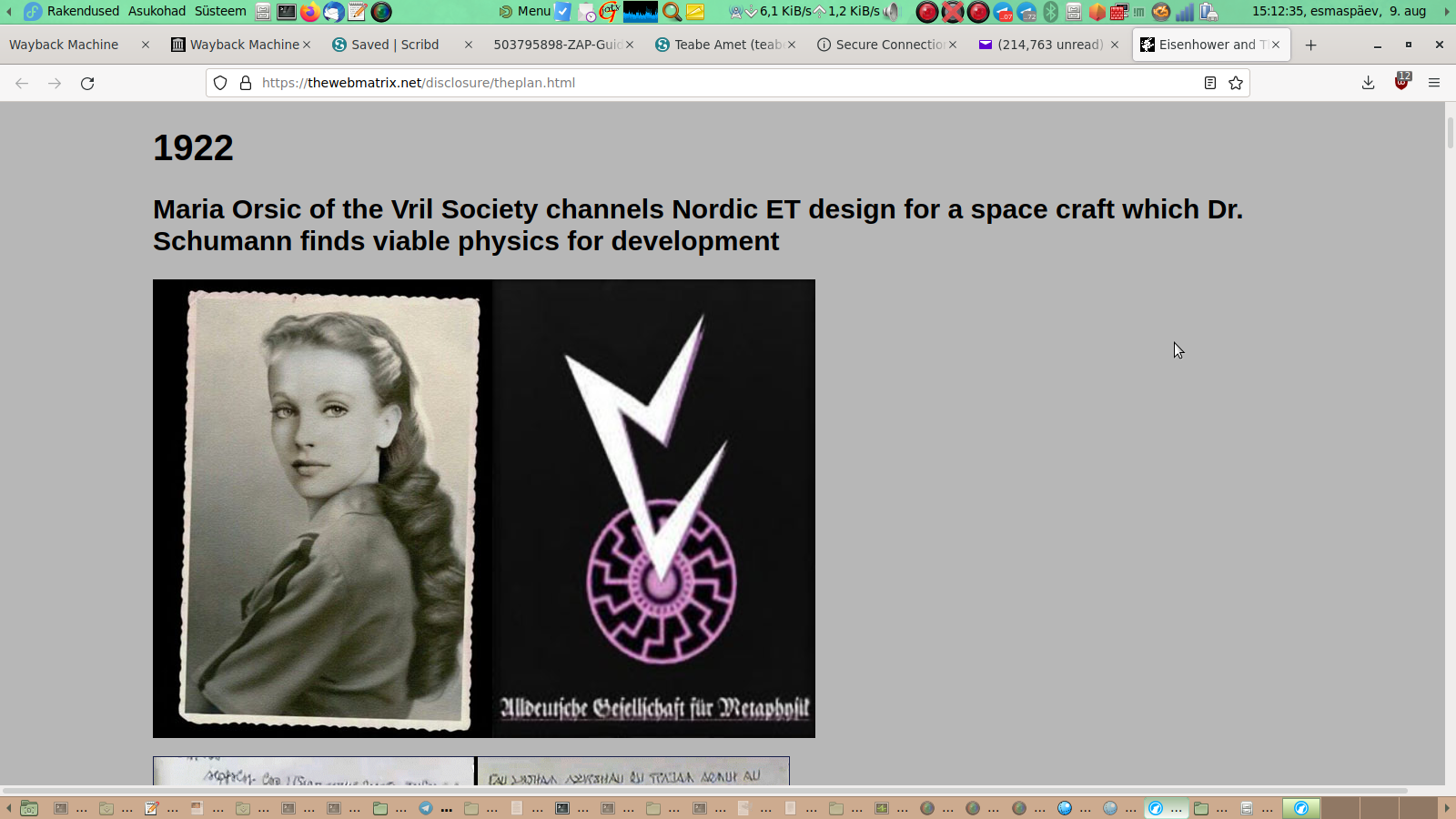Launch Thunderbird from the top panel
This screenshot has width=1456, height=819.
point(334,12)
